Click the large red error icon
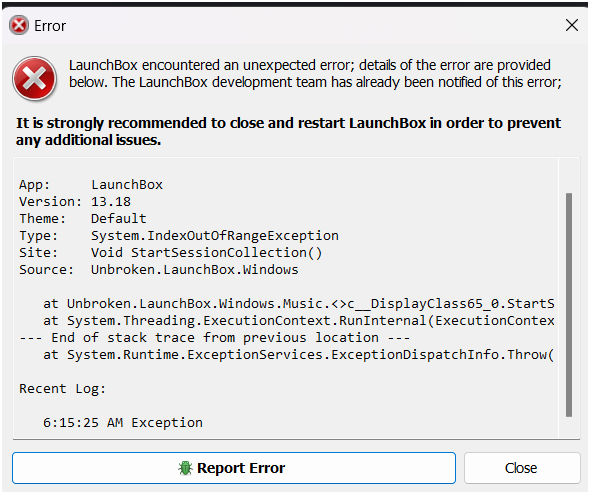Viewport: 590px width, 494px height. [35, 79]
